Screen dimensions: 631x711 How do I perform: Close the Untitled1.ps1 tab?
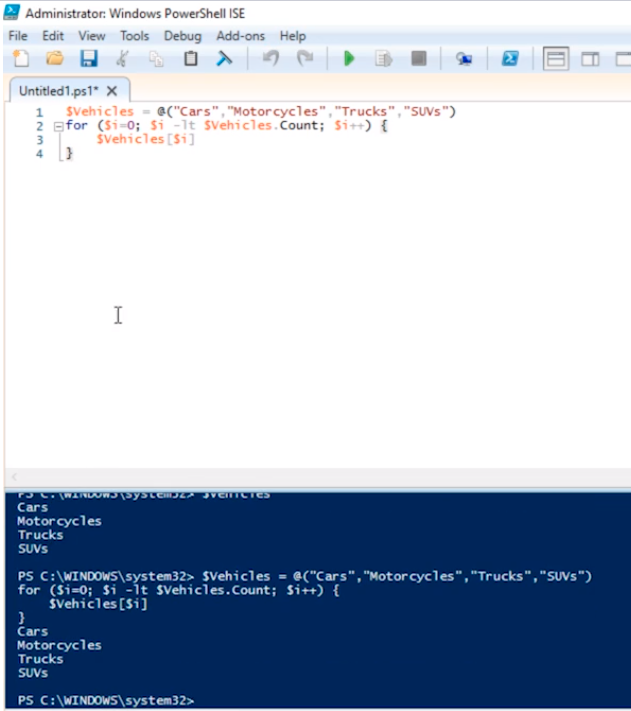112,90
